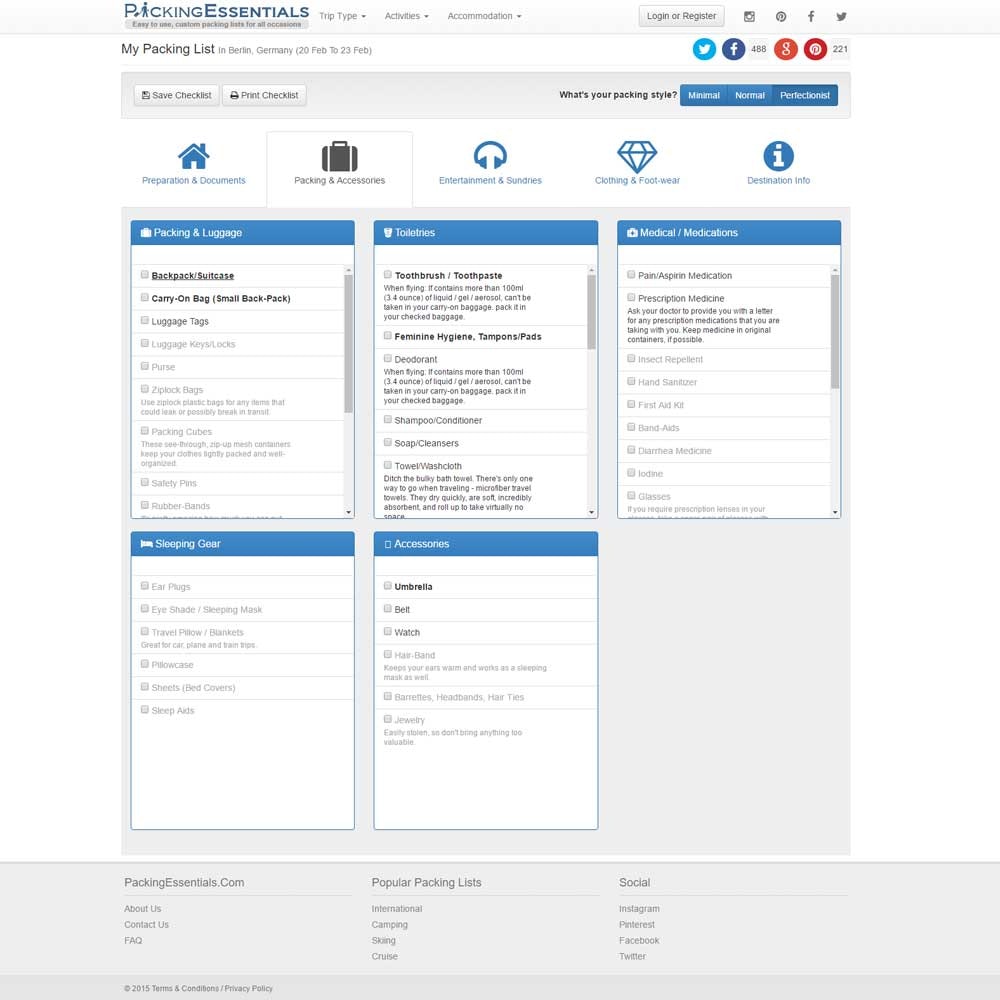Click Save Checklist button

(177, 95)
